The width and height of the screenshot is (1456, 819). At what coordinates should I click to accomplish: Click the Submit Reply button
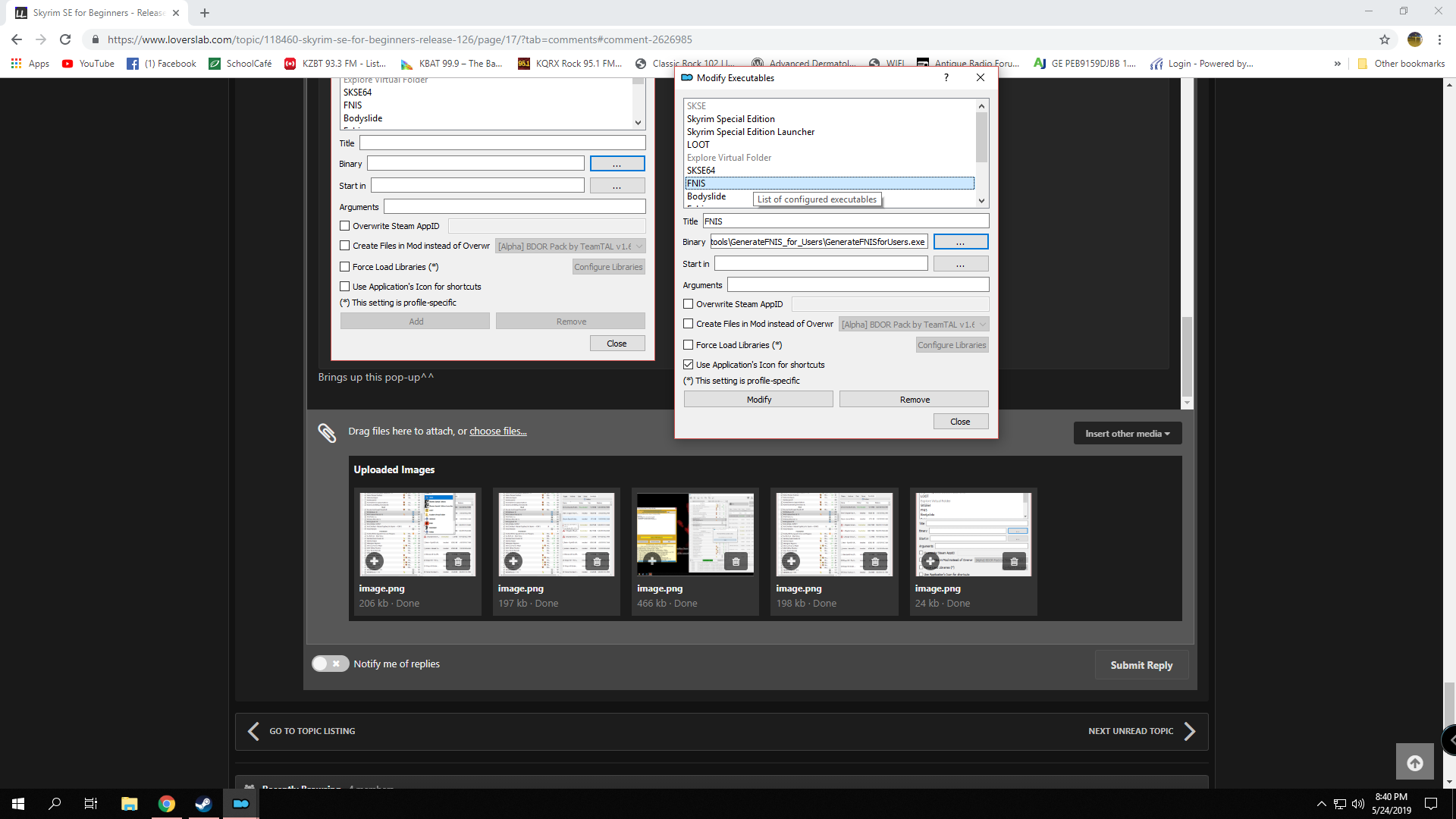pyautogui.click(x=1141, y=665)
